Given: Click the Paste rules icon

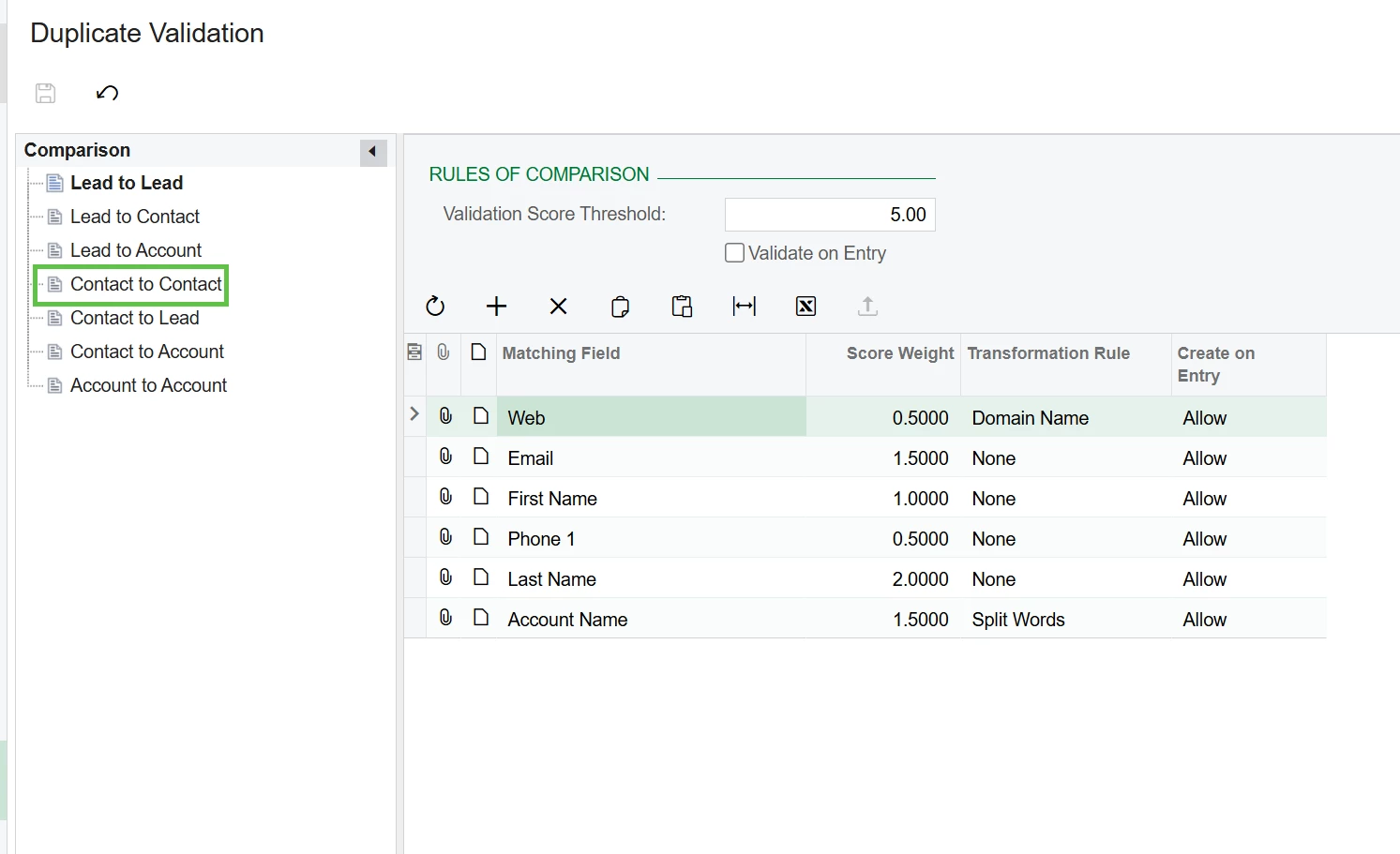Looking at the screenshot, I should pyautogui.click(x=682, y=307).
